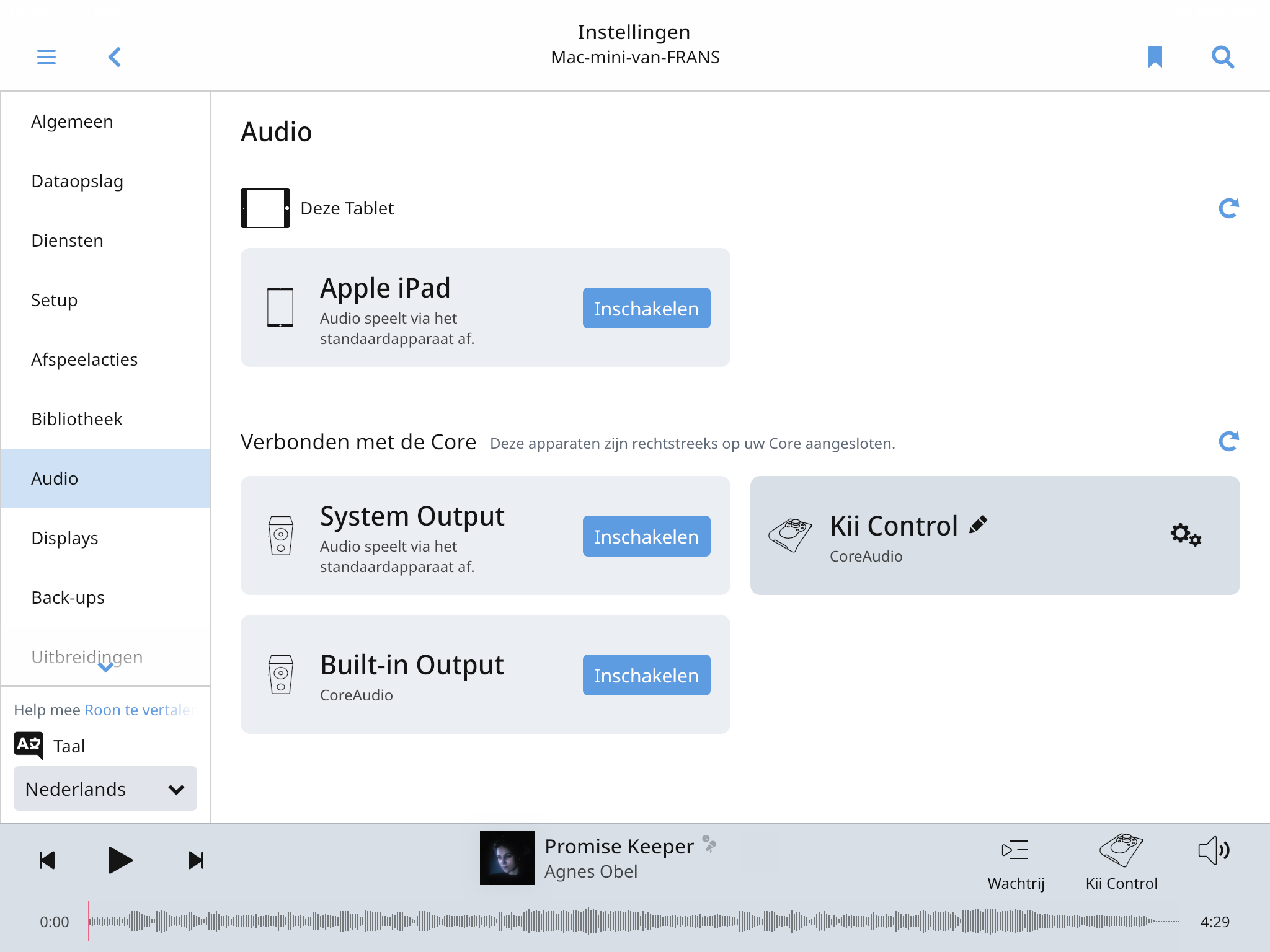This screenshot has height=952, width=1270.
Task: Seek within the Promise Keeper waveform
Action: (634, 921)
